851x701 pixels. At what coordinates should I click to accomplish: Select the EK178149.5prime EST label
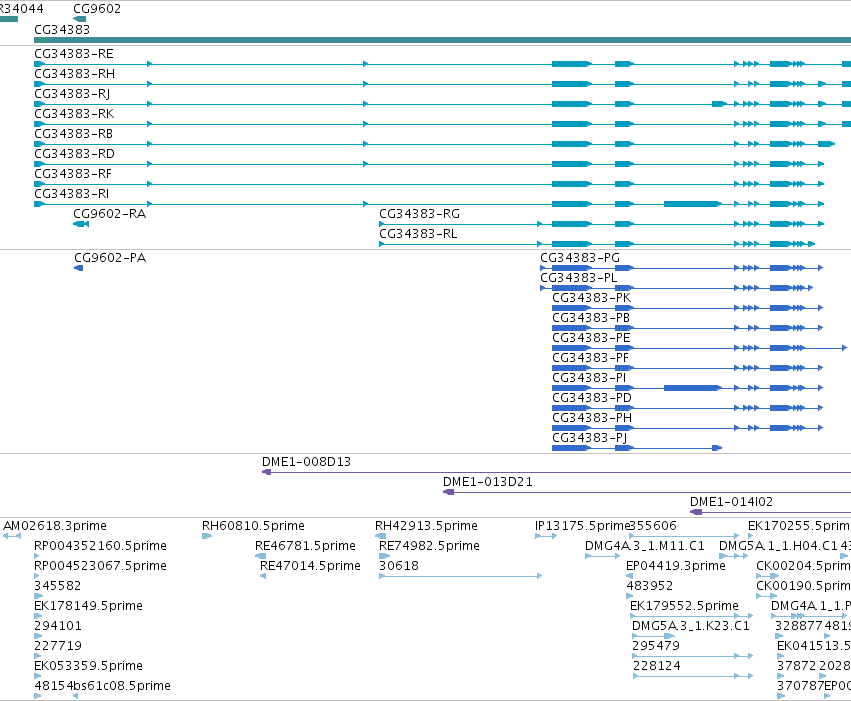point(88,607)
